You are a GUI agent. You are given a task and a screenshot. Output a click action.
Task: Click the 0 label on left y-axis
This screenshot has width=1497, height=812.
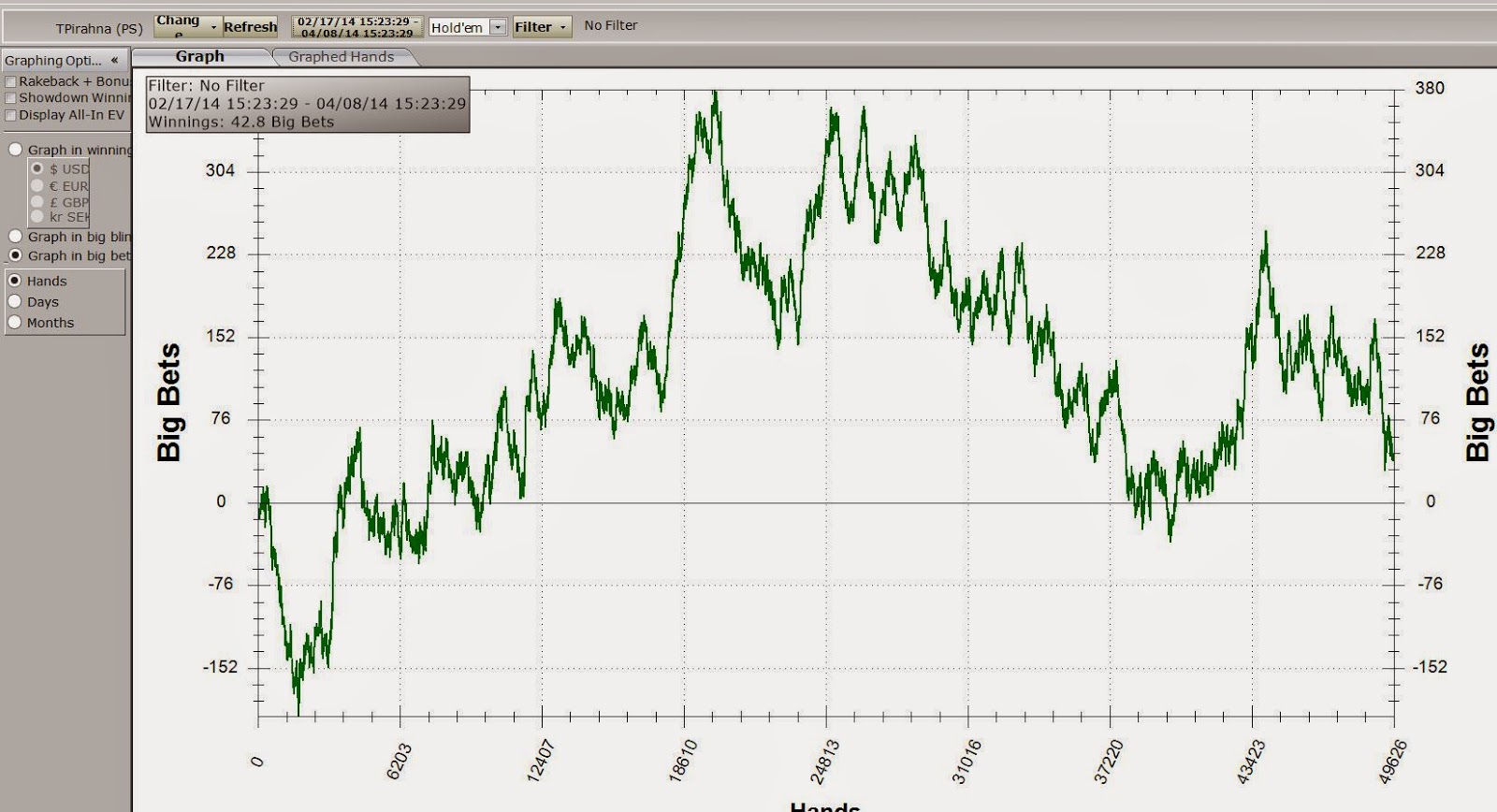[x=221, y=501]
